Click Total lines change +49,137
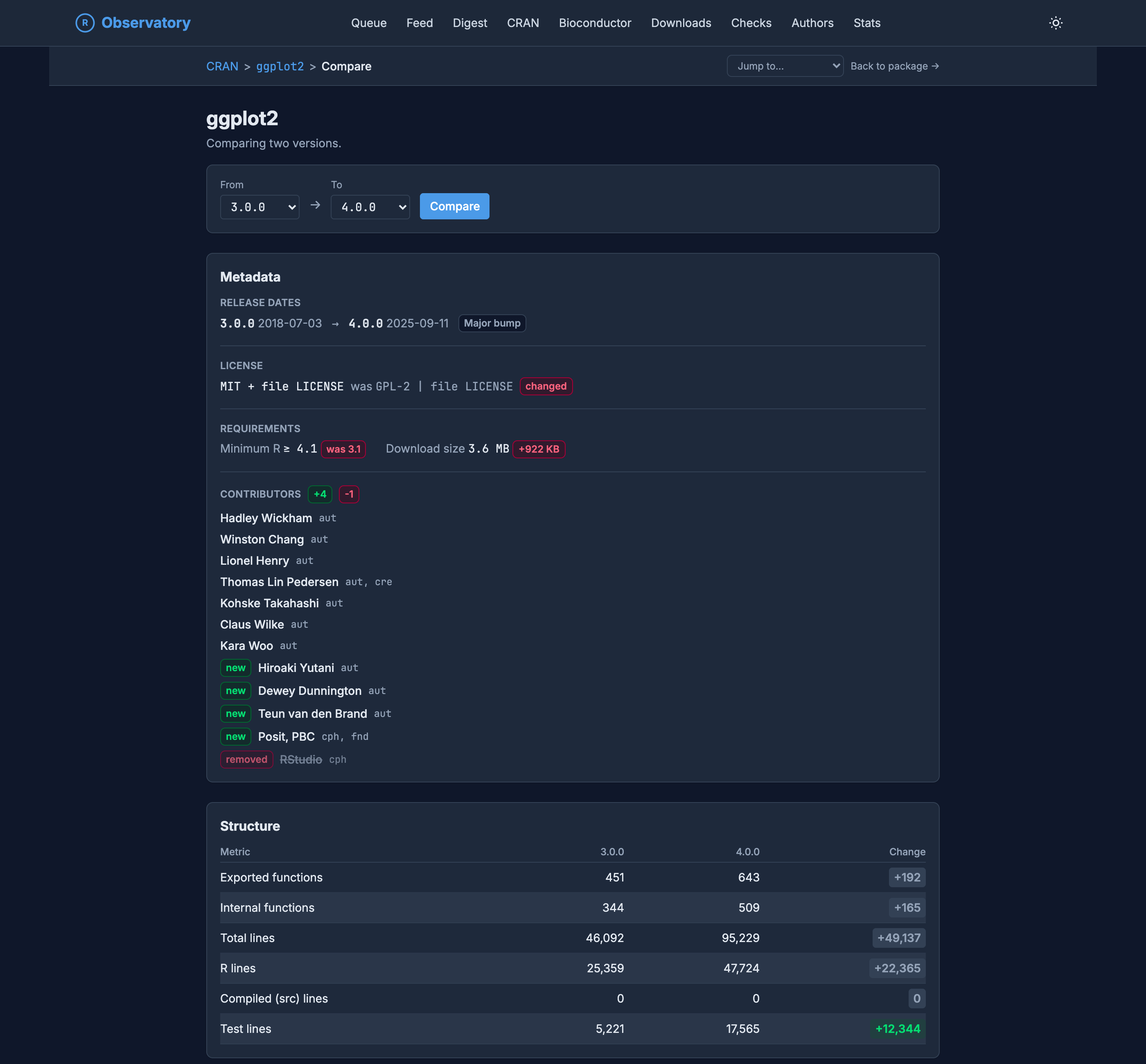1146x1064 pixels. coord(899,938)
